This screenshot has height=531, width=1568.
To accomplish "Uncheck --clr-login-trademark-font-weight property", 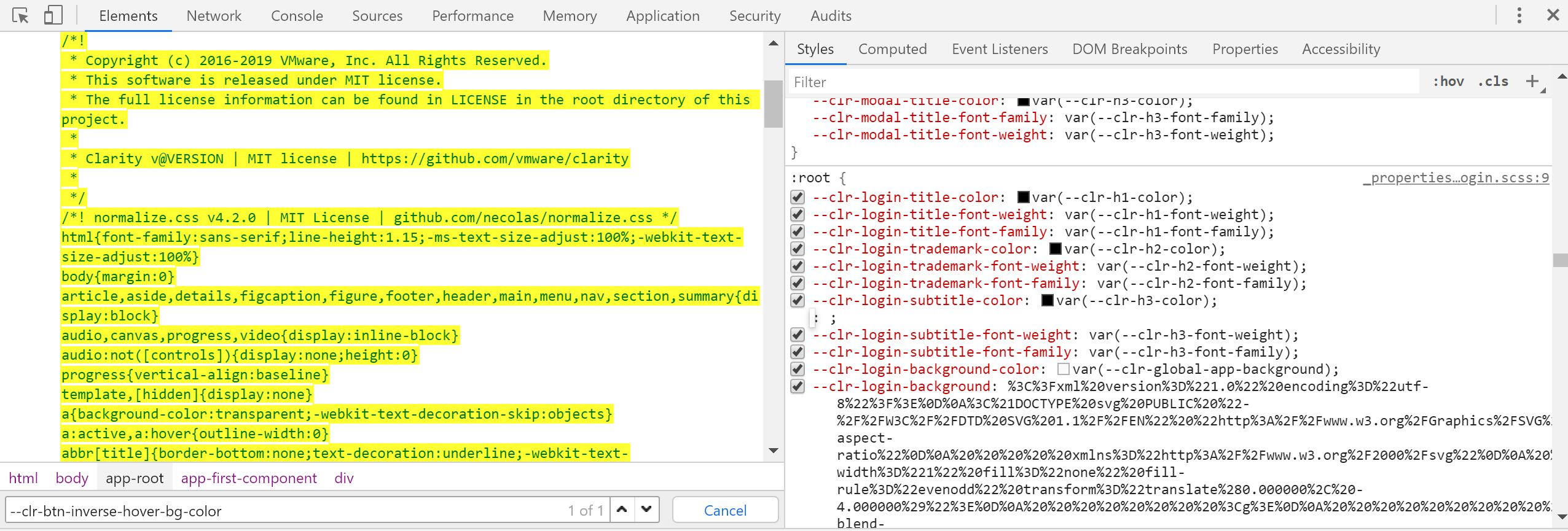I will coord(798,266).
